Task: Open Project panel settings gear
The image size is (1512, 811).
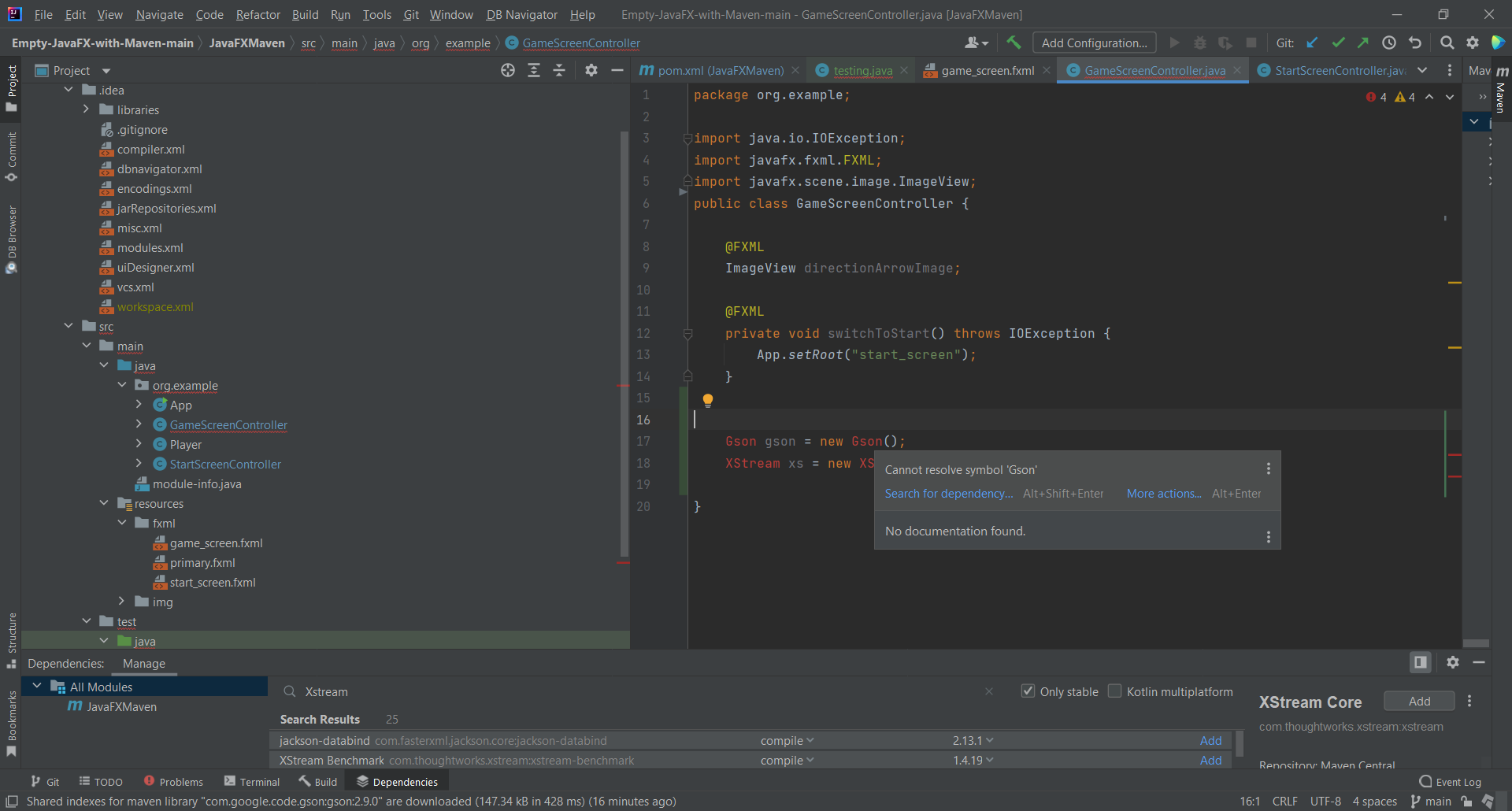Action: (x=591, y=70)
